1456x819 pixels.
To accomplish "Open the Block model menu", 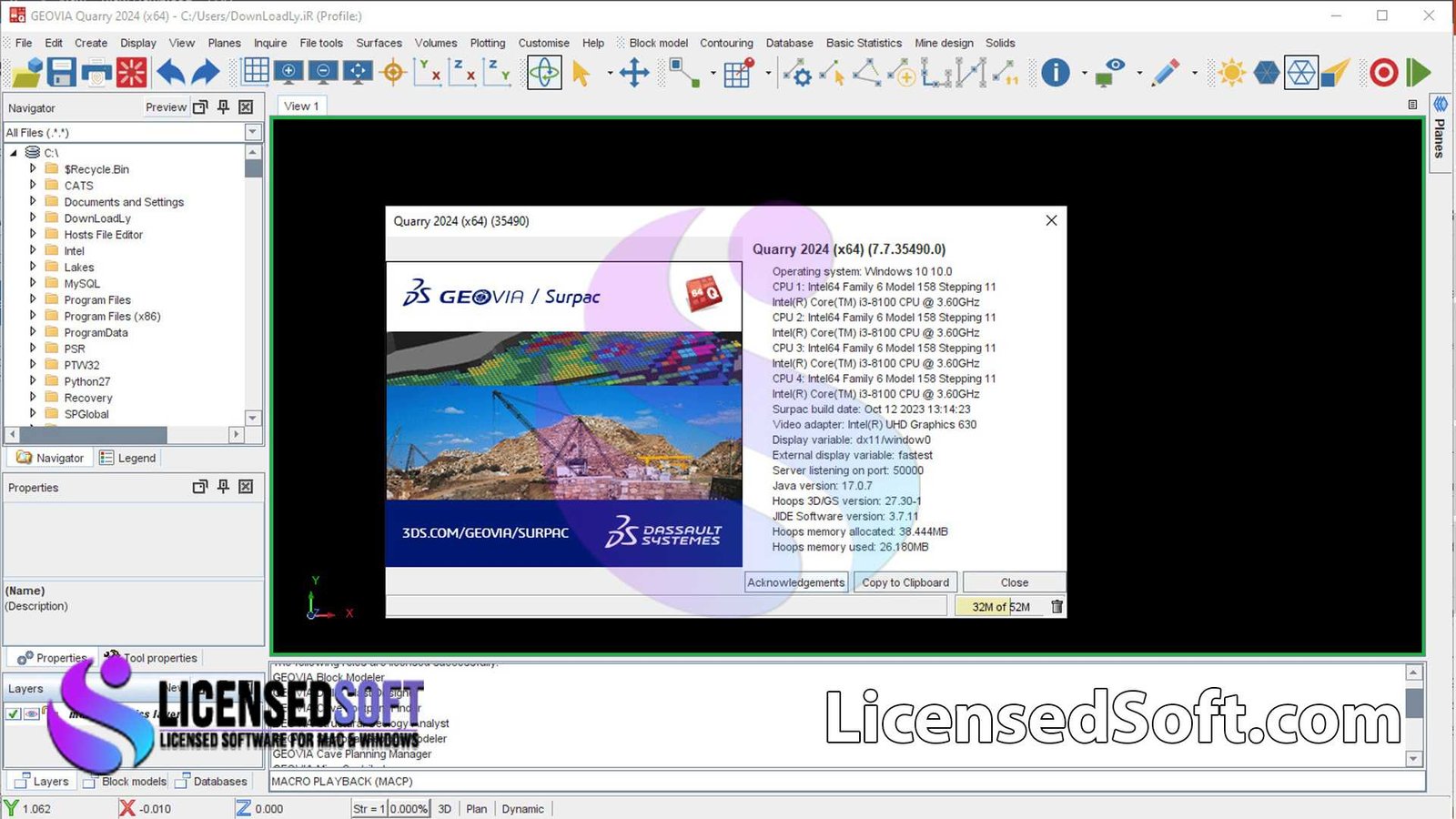I will pyautogui.click(x=658, y=43).
